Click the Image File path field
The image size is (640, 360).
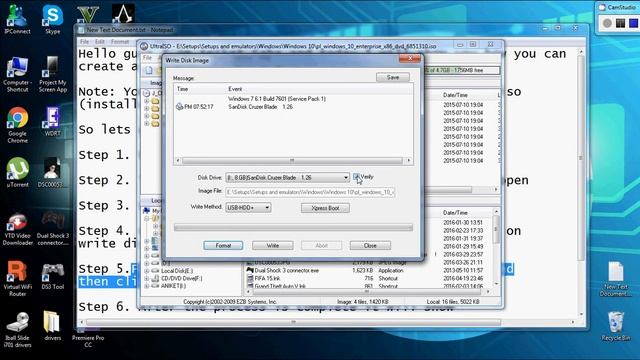(310, 192)
